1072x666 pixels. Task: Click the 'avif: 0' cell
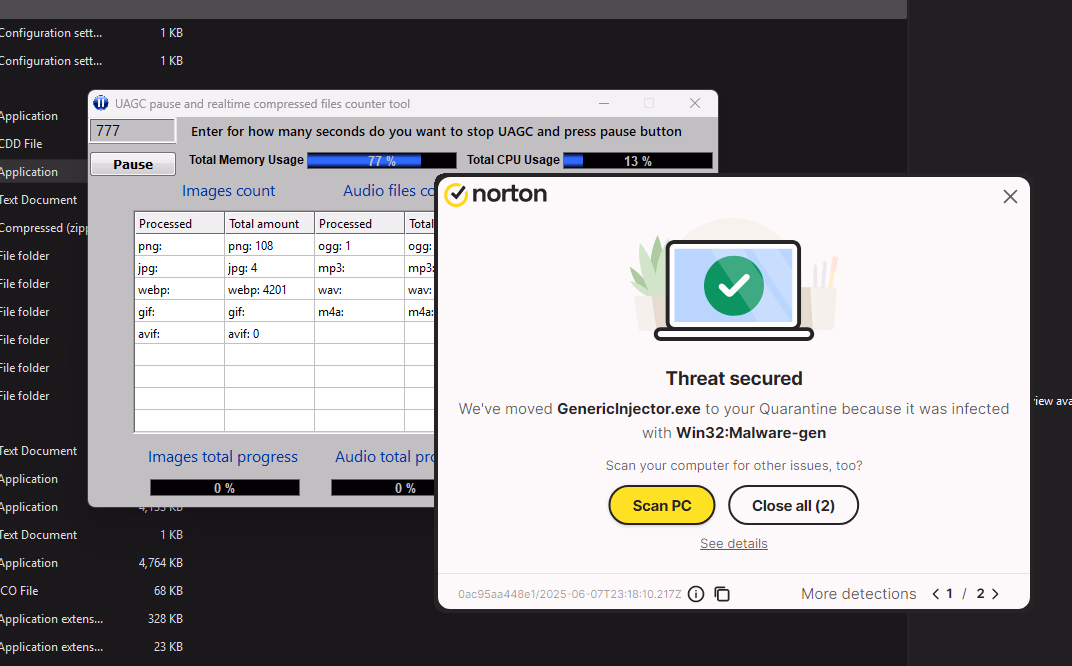point(269,334)
